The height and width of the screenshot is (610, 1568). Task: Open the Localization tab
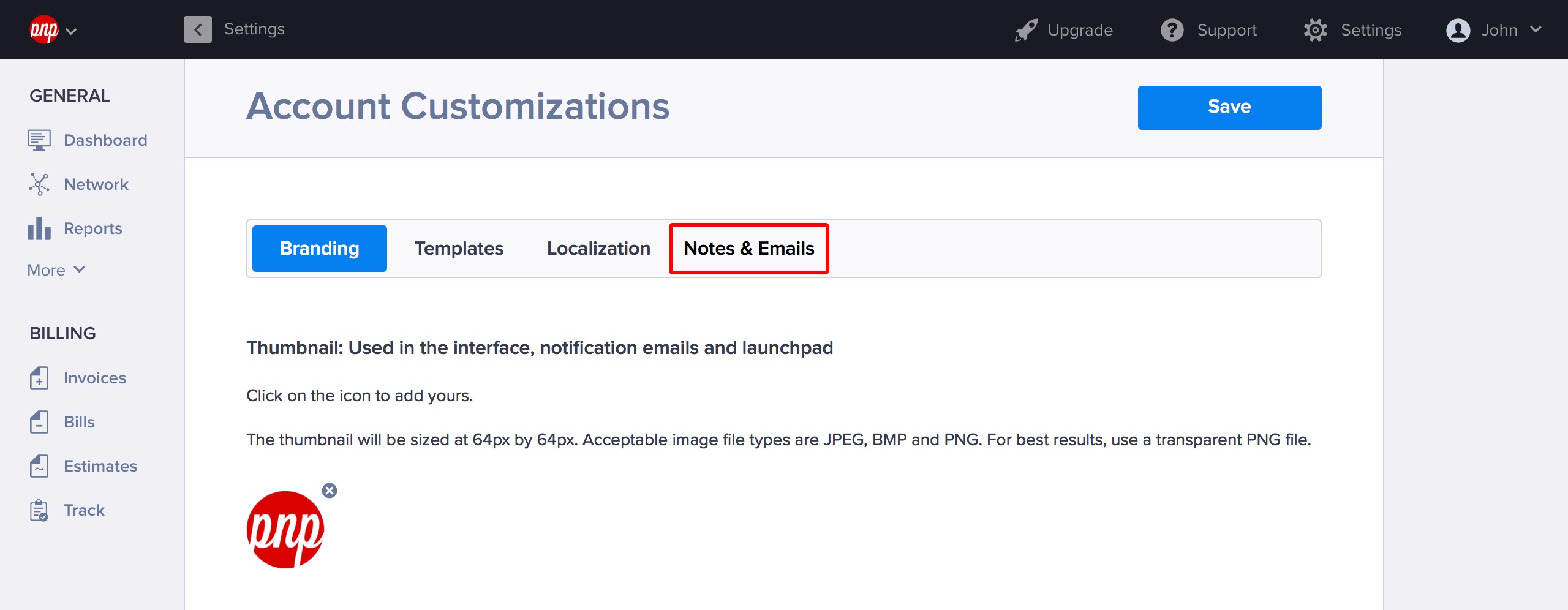[598, 249]
